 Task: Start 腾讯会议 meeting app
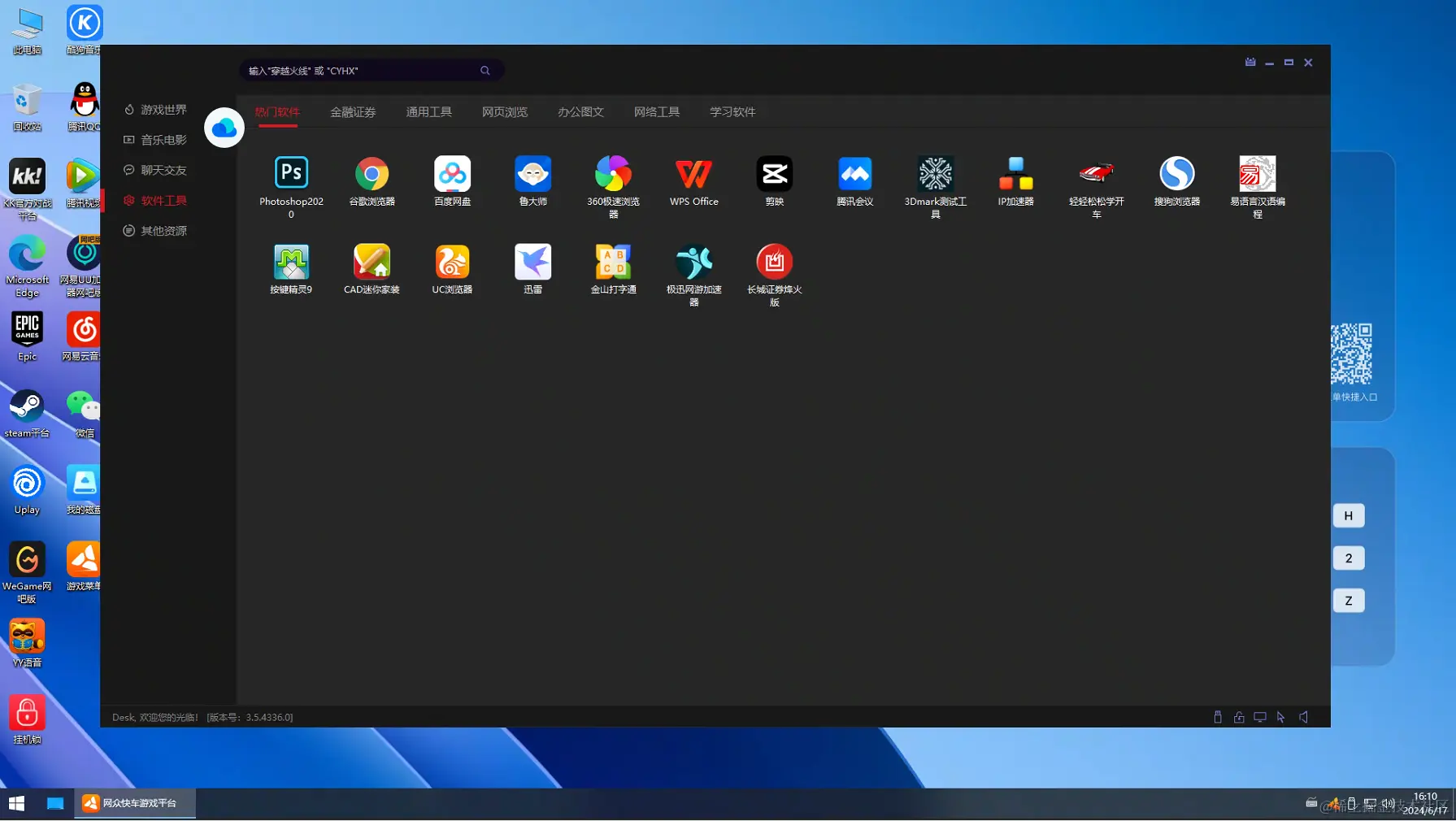(854, 173)
